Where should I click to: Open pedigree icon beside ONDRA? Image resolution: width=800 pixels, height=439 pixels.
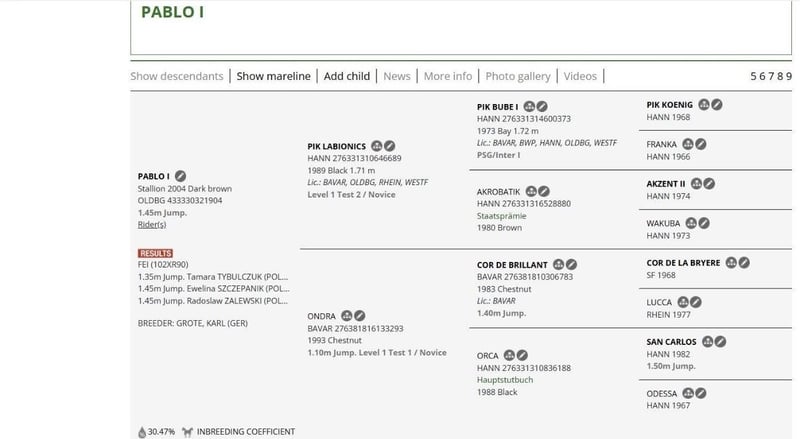[x=346, y=315]
